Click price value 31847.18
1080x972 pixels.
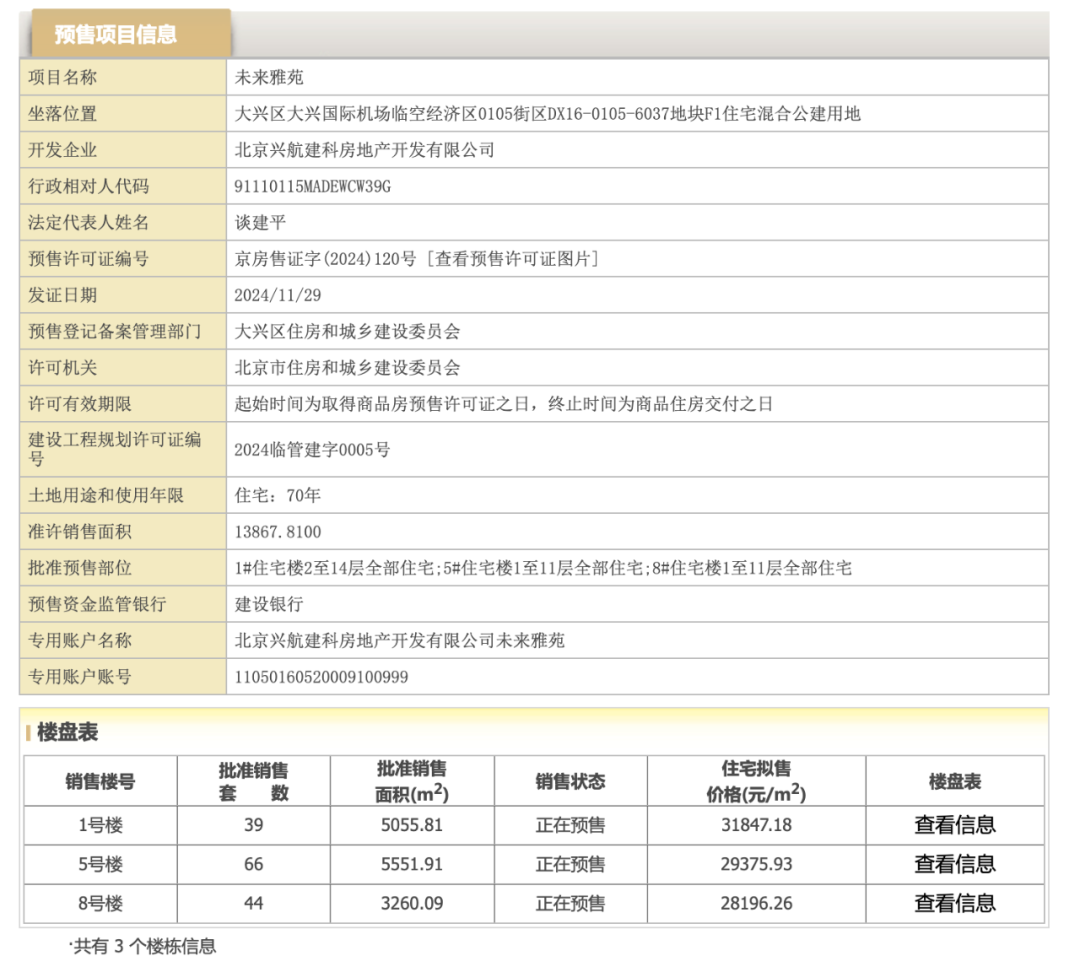tap(756, 825)
